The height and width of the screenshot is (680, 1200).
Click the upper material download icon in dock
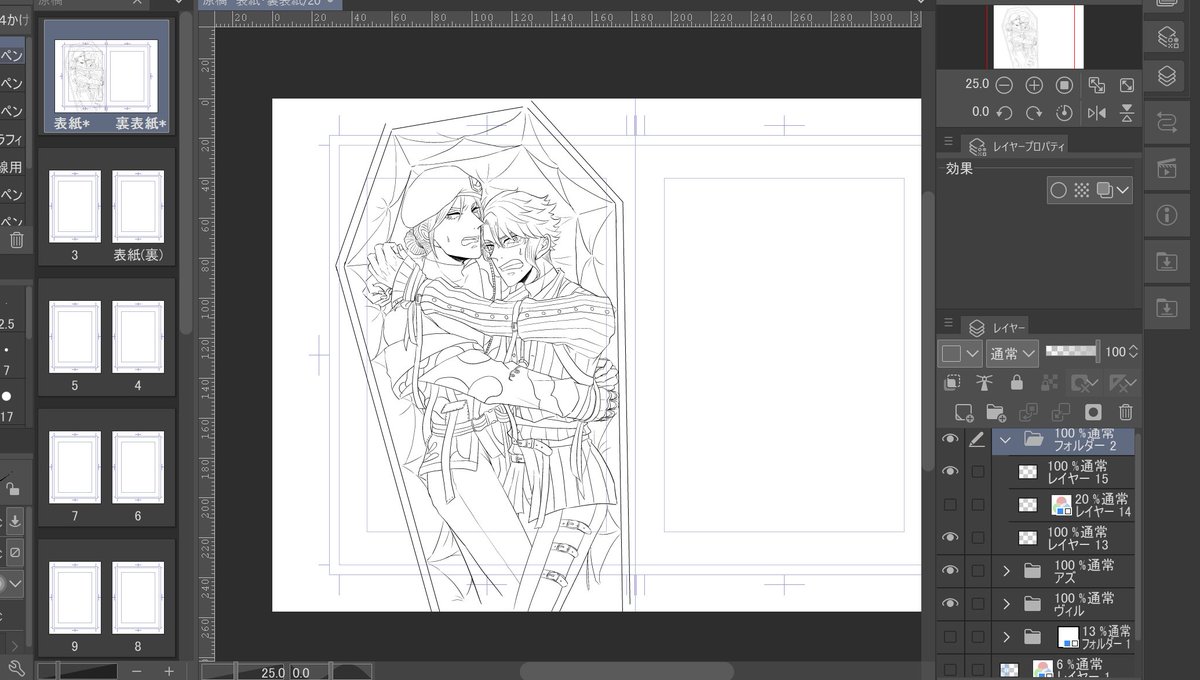[1166, 261]
